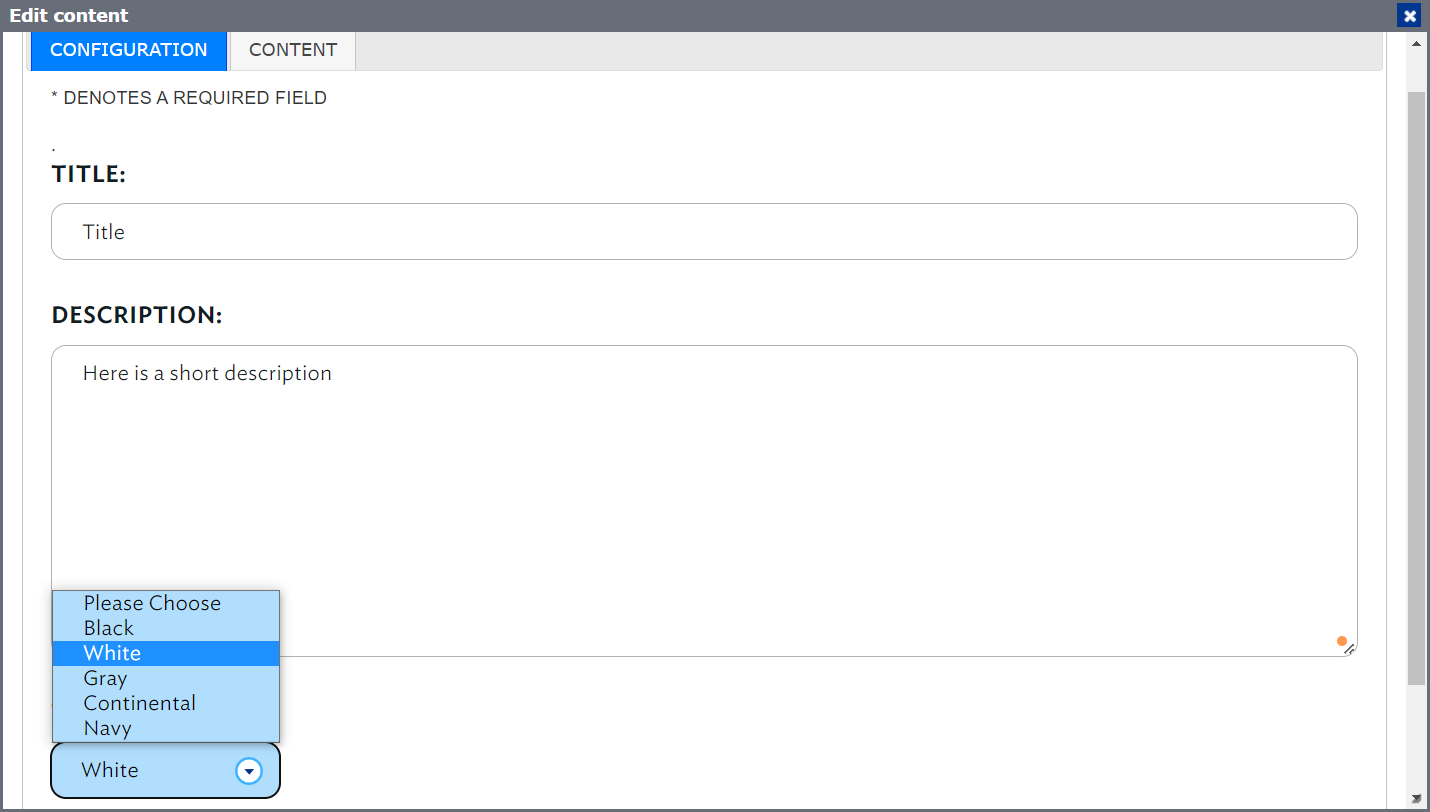Viewport: 1430px width, 812px height.
Task: Close the Edit content dialog
Action: [x=1410, y=16]
